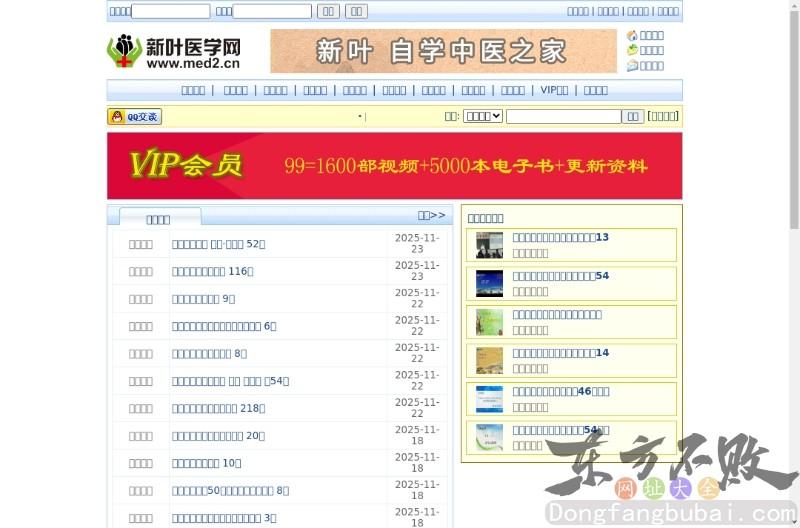
Task: Open the search category dropdown
Action: [483, 116]
